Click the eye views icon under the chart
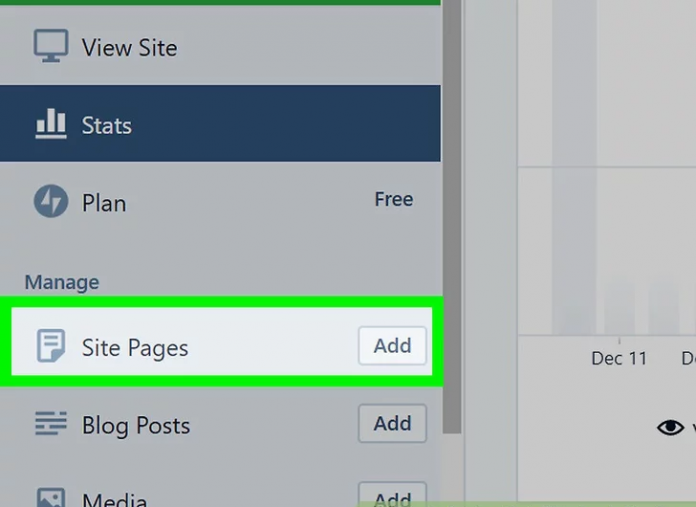Viewport: 696px width, 507px height. click(x=670, y=428)
